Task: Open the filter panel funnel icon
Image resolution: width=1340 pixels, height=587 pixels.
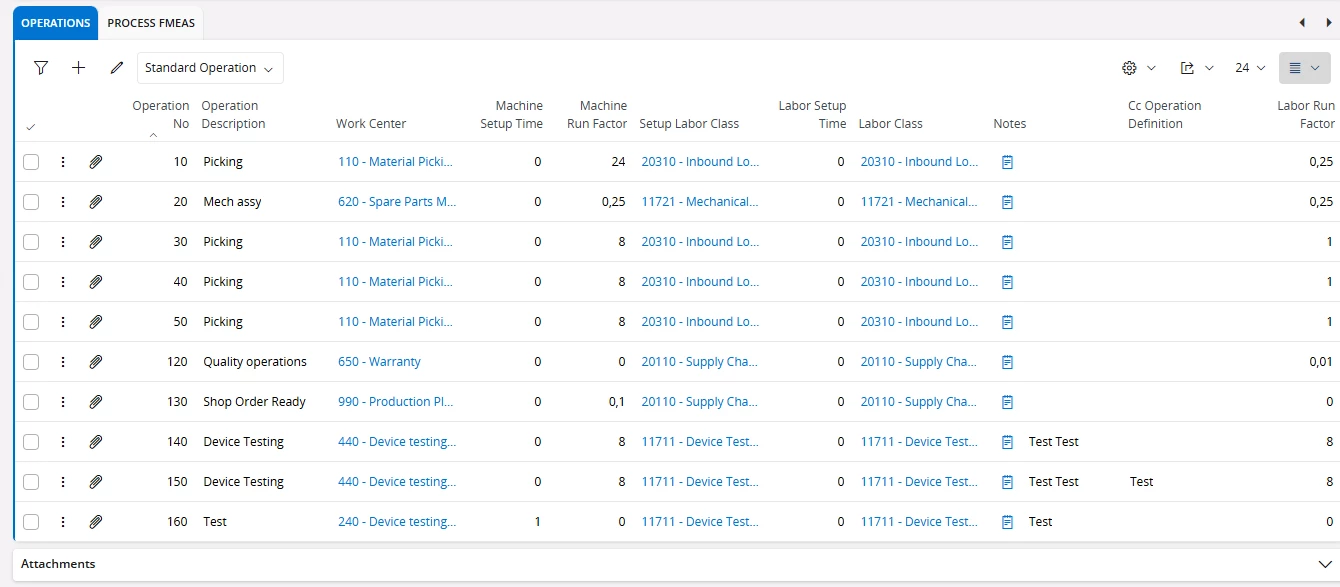Action: [x=41, y=68]
